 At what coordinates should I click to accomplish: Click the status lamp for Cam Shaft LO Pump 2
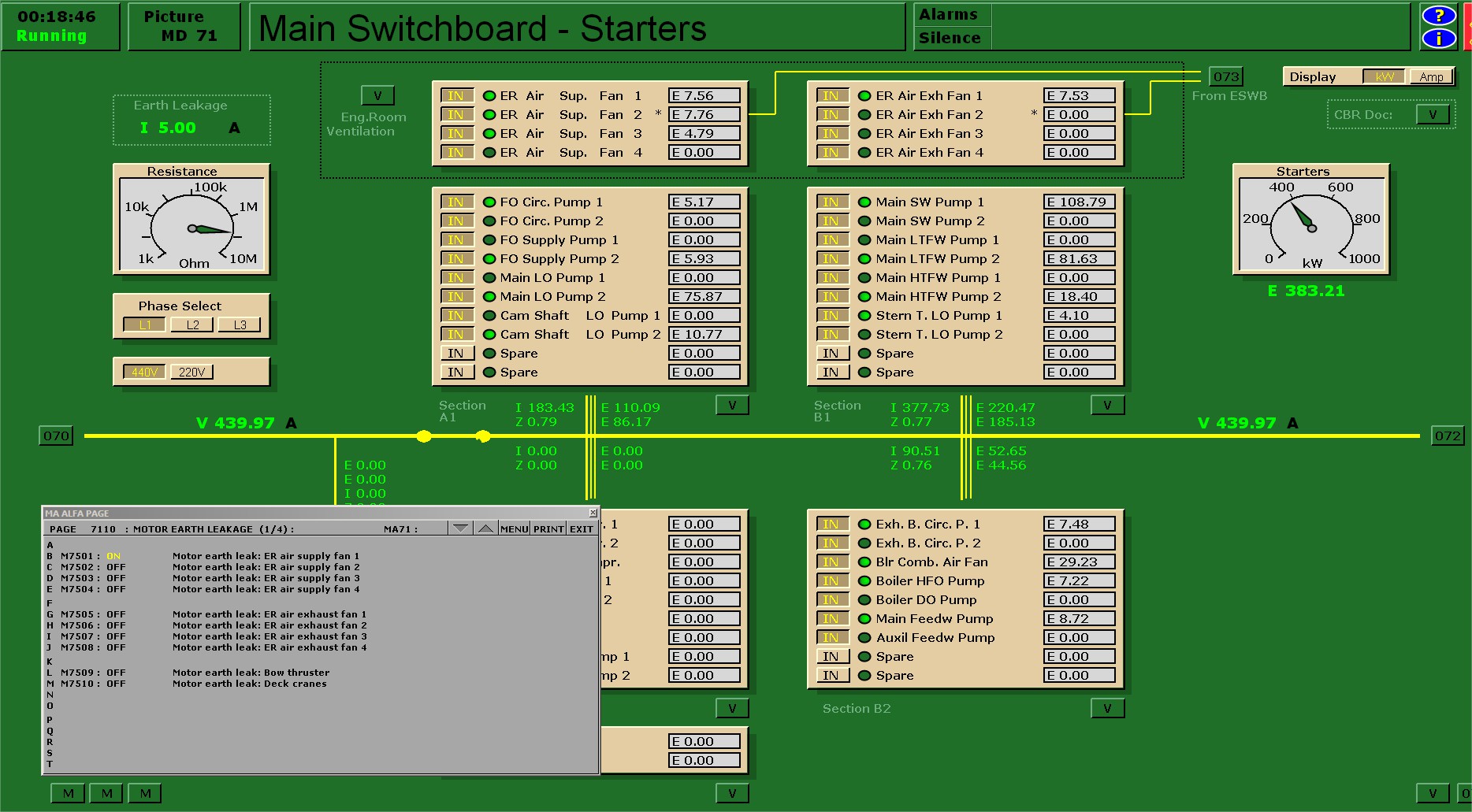pyautogui.click(x=489, y=335)
